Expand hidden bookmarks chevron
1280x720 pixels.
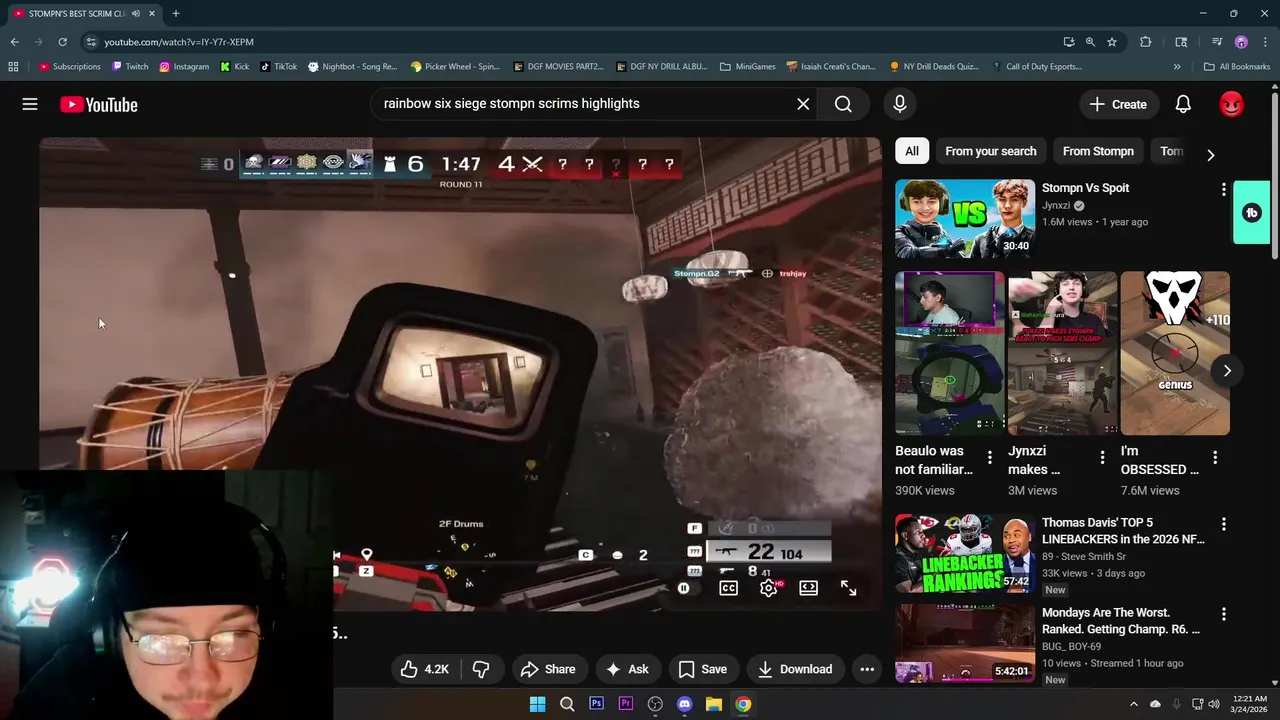tap(1177, 66)
